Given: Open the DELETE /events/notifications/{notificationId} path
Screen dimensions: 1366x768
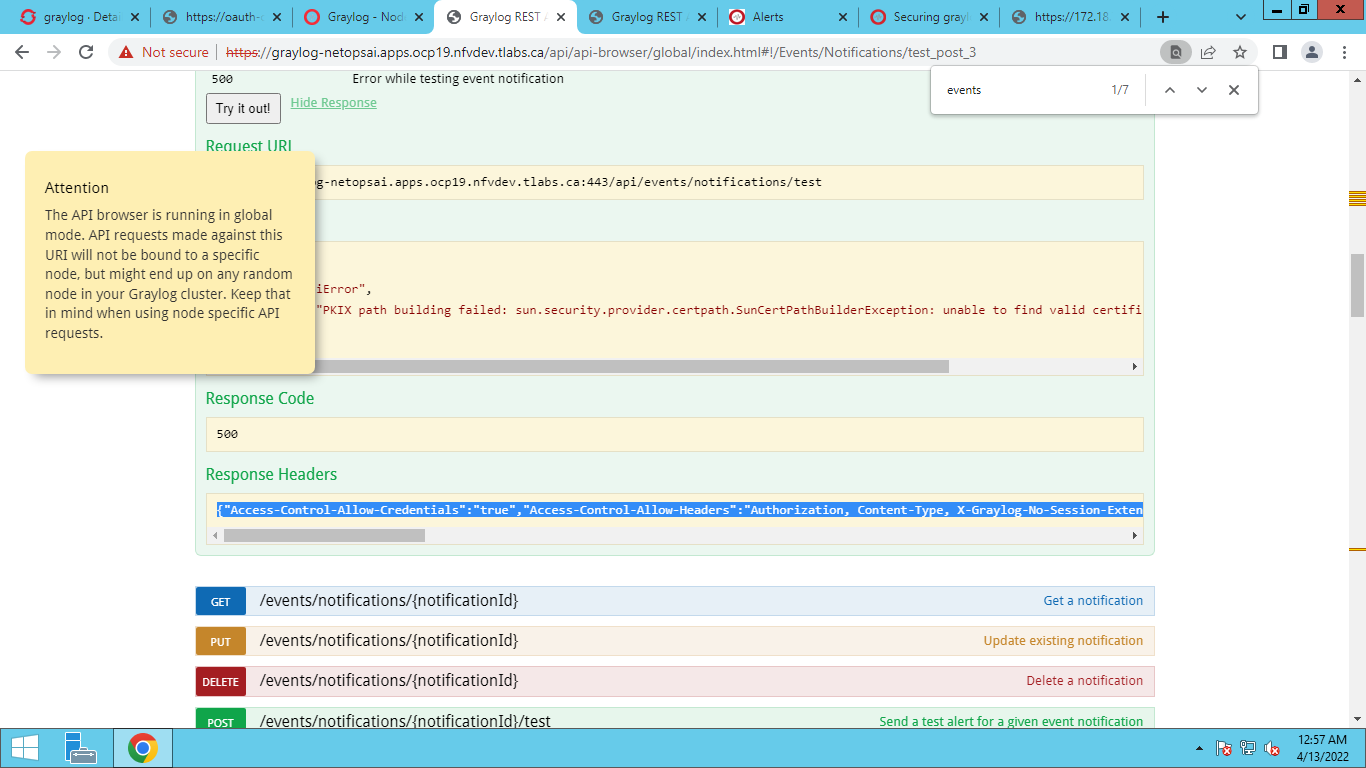Looking at the screenshot, I should point(389,681).
